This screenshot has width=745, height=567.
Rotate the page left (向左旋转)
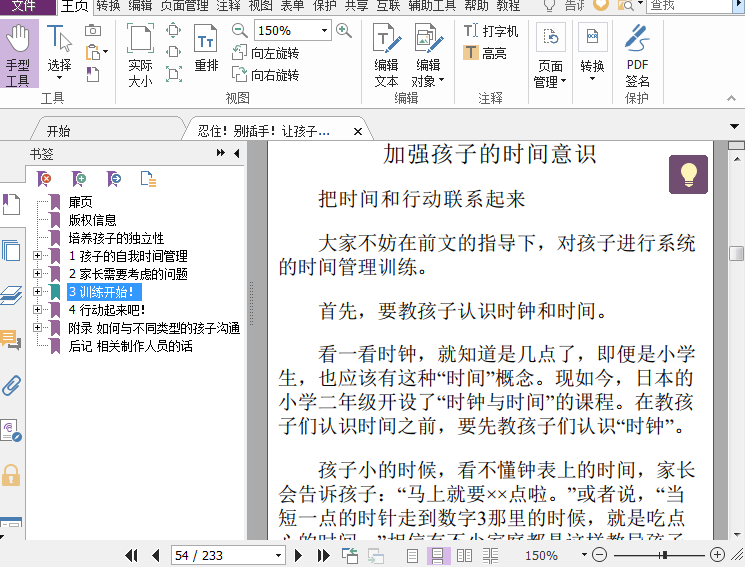266,53
